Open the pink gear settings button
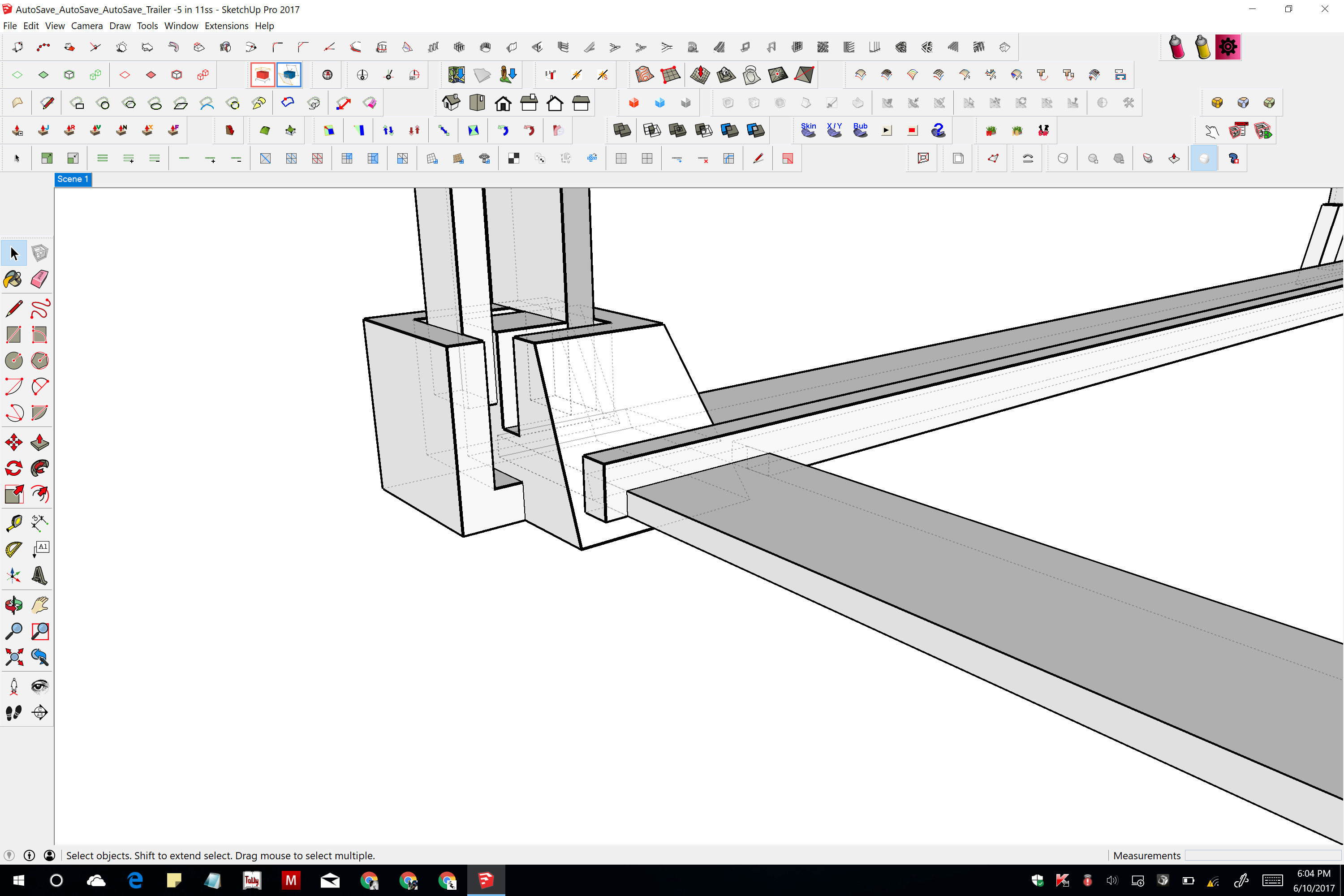This screenshot has height=896, width=1344. point(1228,47)
